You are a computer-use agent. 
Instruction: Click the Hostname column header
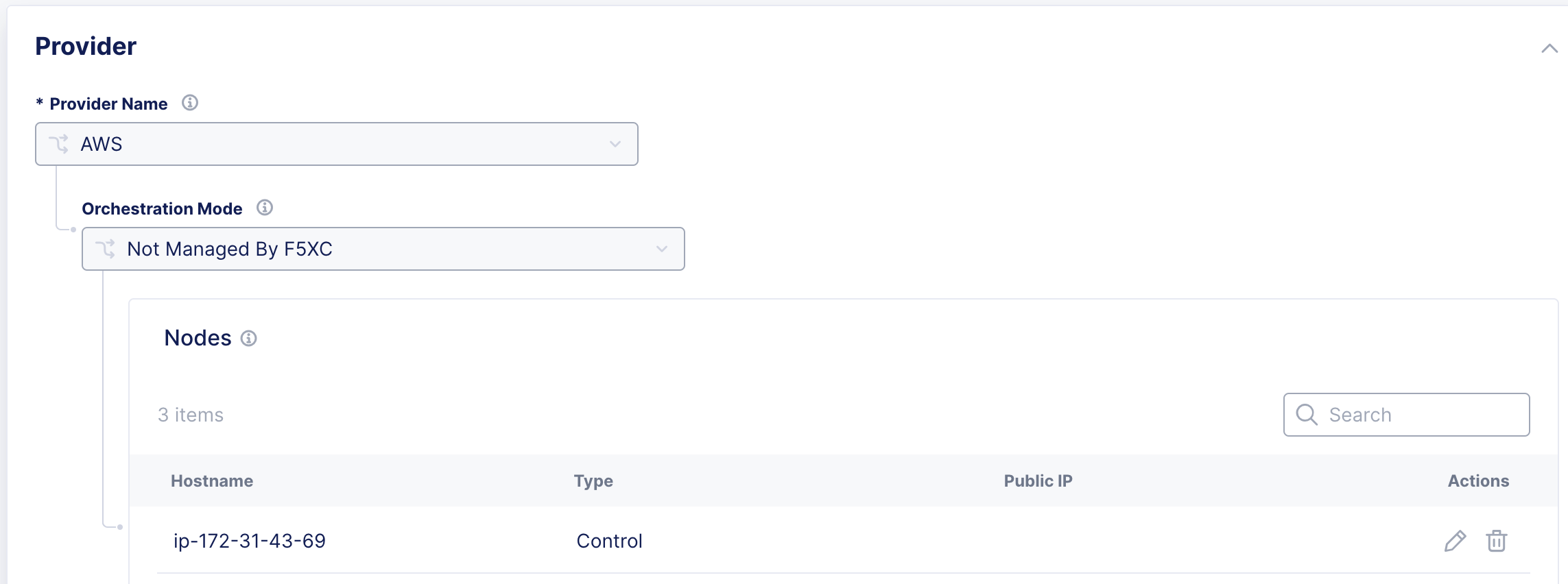[213, 480]
